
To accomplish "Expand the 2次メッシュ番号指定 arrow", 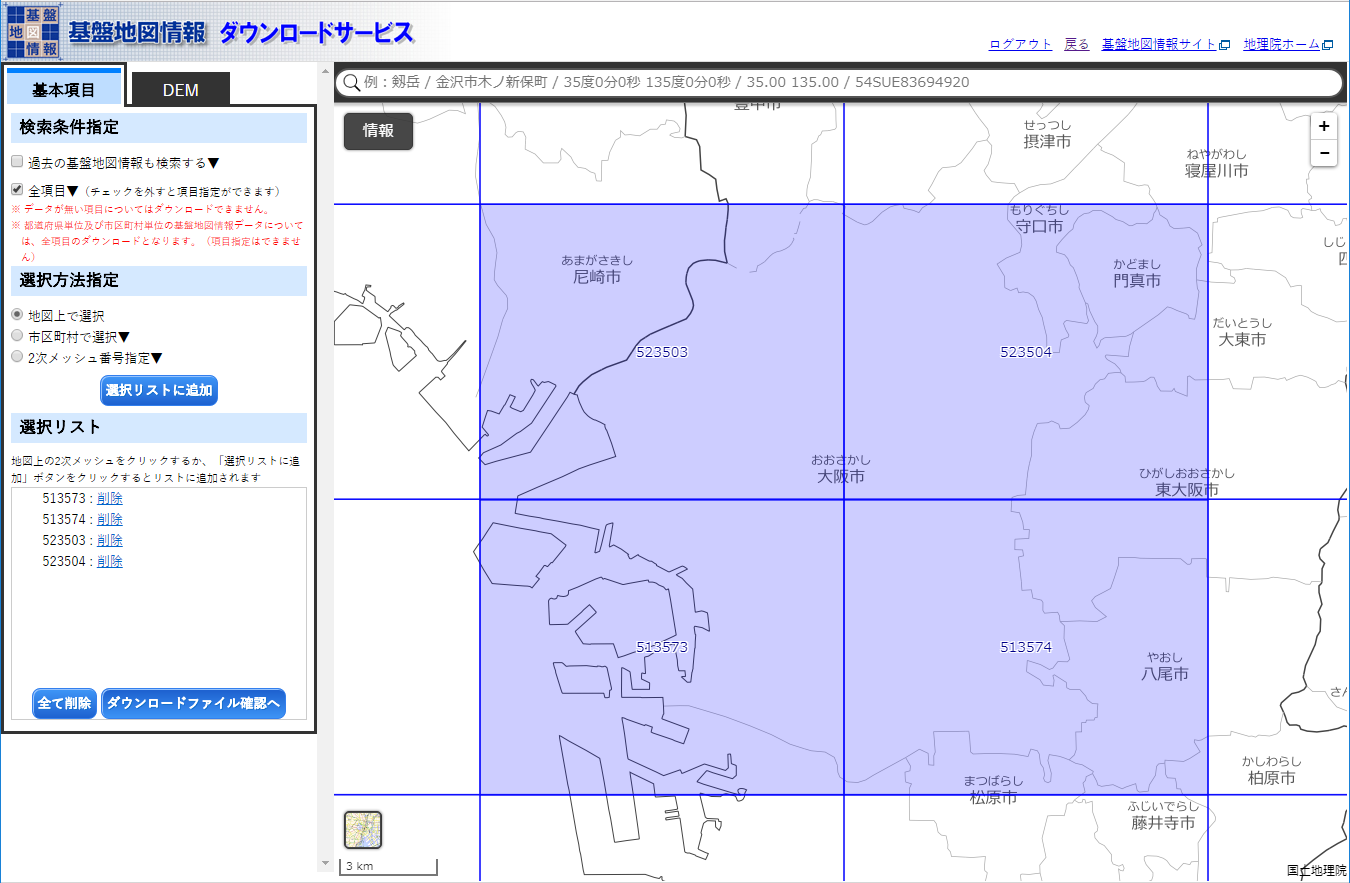I will click(157, 357).
